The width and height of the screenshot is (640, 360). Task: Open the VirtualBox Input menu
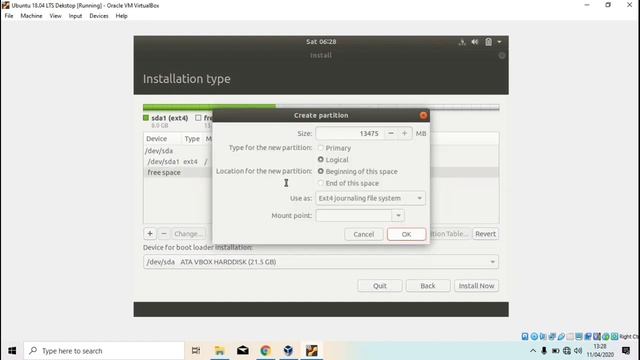75,16
